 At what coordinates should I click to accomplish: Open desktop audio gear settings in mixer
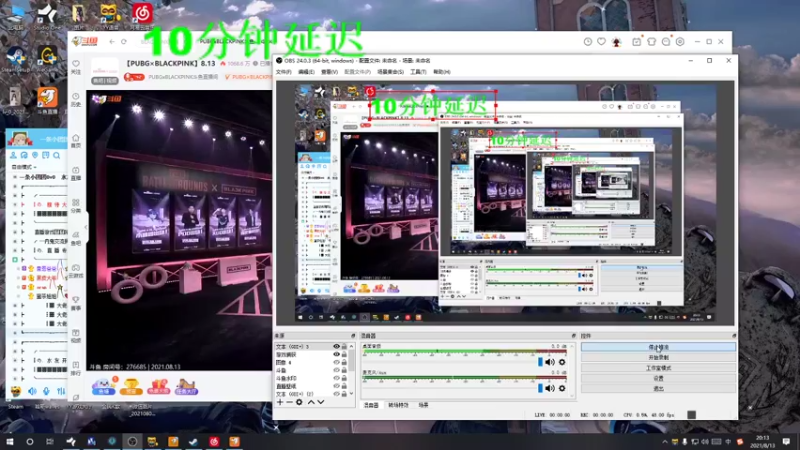click(x=562, y=362)
